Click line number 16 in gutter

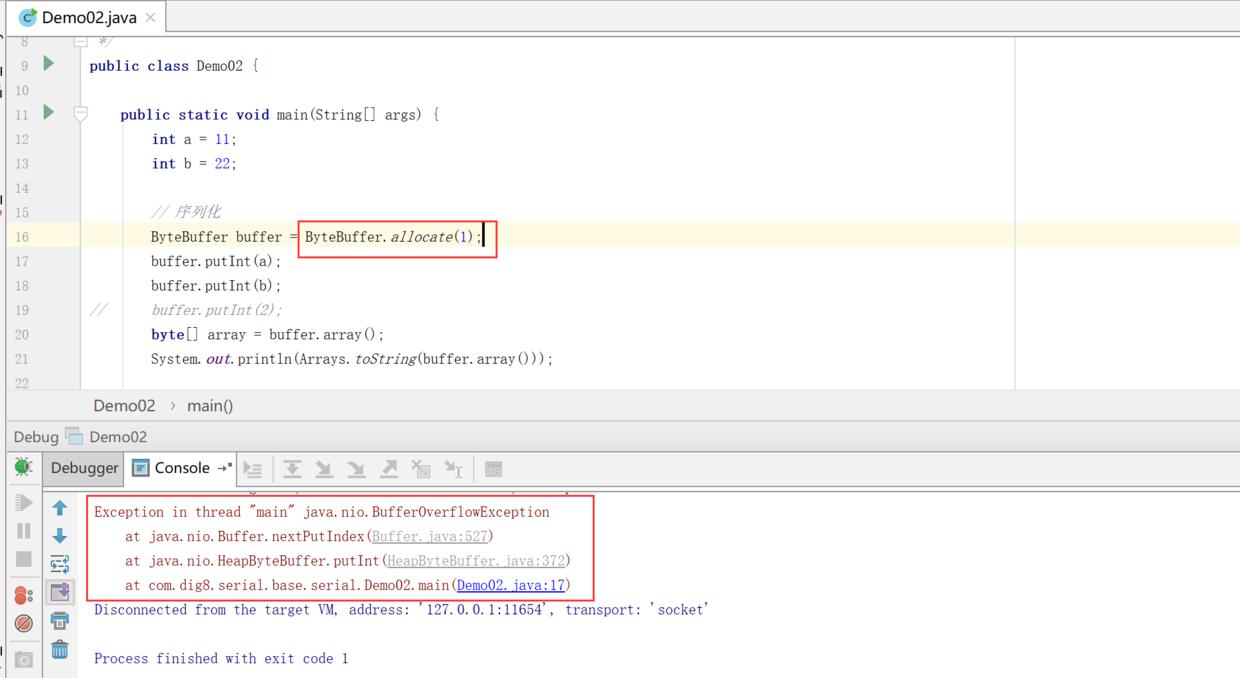coord(22,237)
